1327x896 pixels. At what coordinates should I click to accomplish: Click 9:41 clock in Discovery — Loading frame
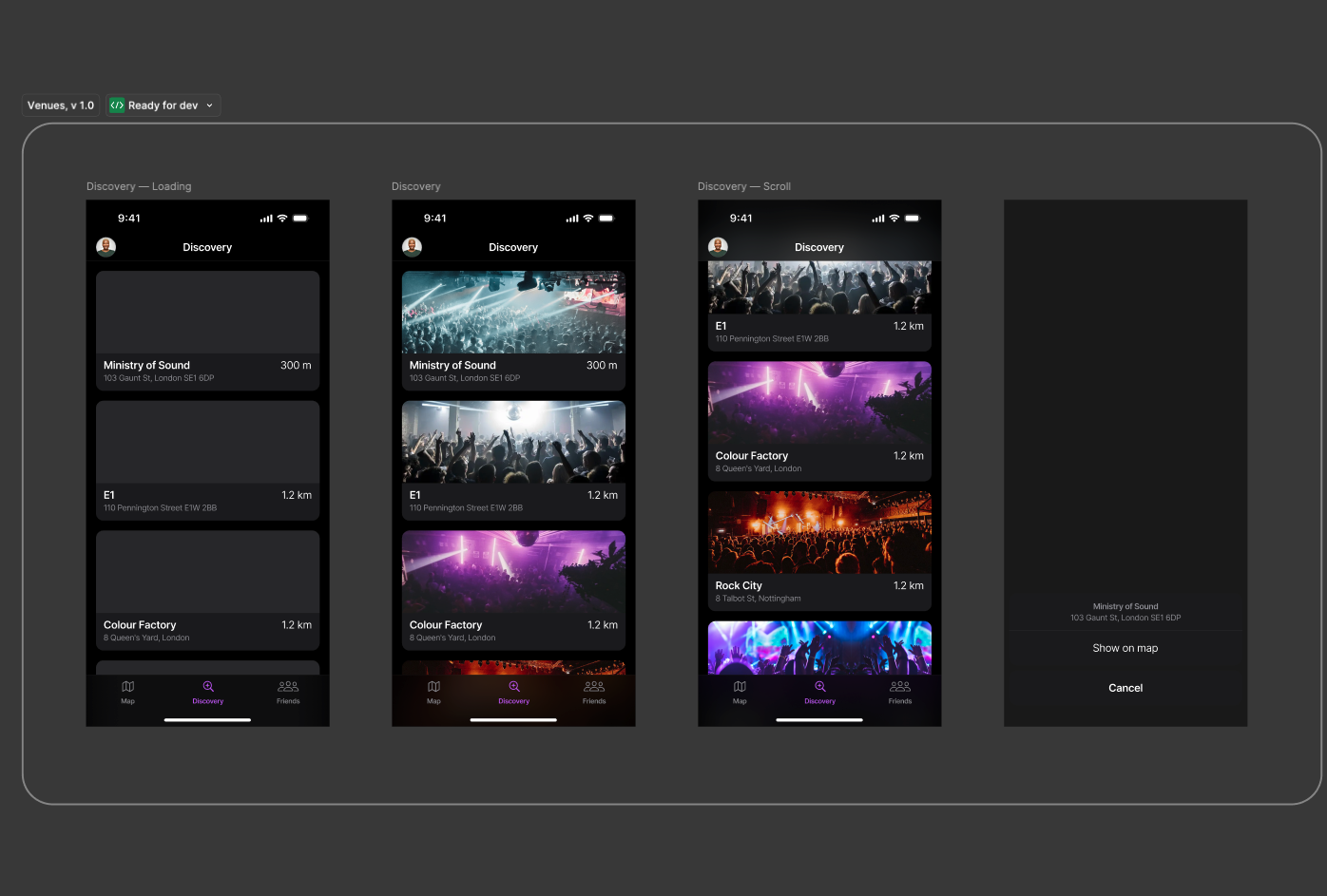click(129, 219)
